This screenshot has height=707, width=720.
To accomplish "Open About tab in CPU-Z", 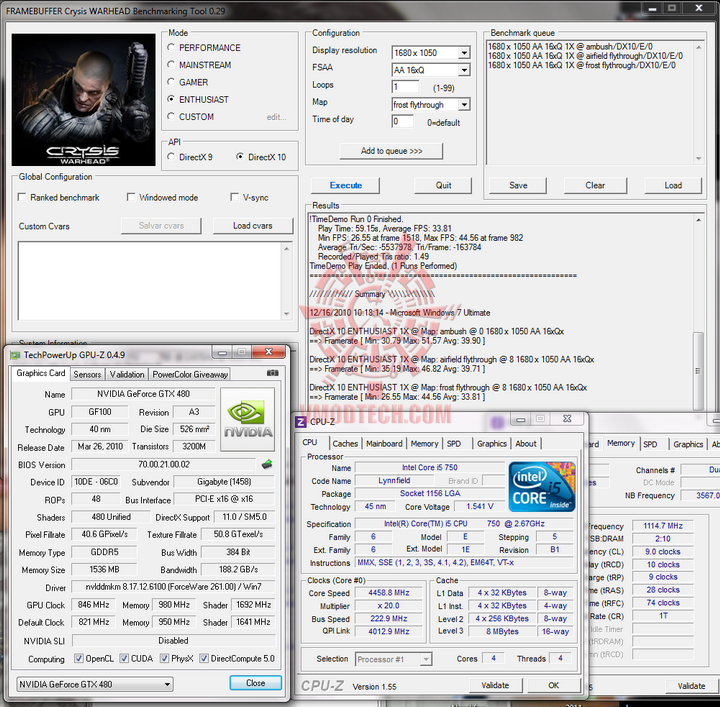I will click(x=526, y=443).
